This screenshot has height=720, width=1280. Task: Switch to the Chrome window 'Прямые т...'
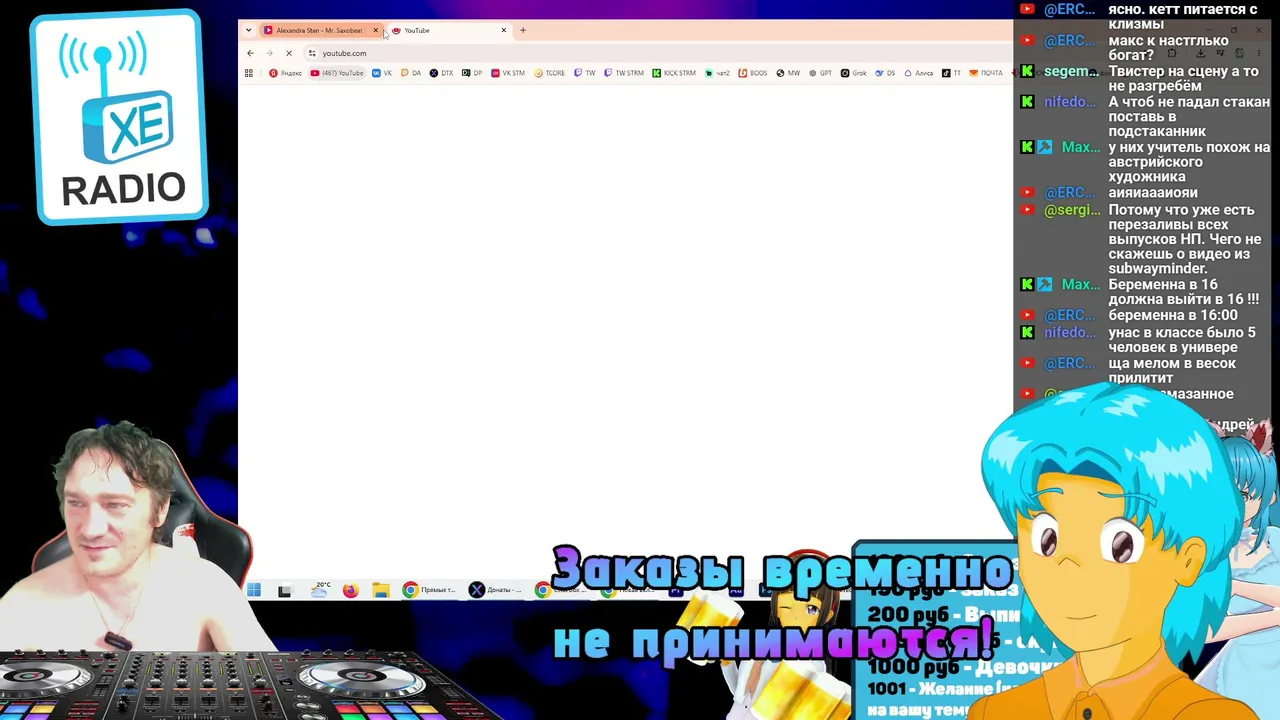tap(430, 590)
